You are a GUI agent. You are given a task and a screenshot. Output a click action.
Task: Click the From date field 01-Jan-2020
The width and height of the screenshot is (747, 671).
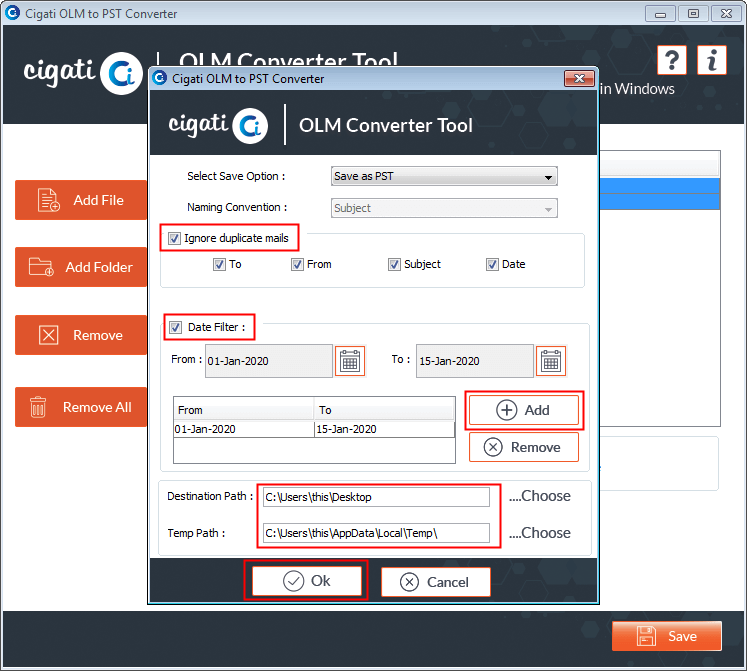269,361
